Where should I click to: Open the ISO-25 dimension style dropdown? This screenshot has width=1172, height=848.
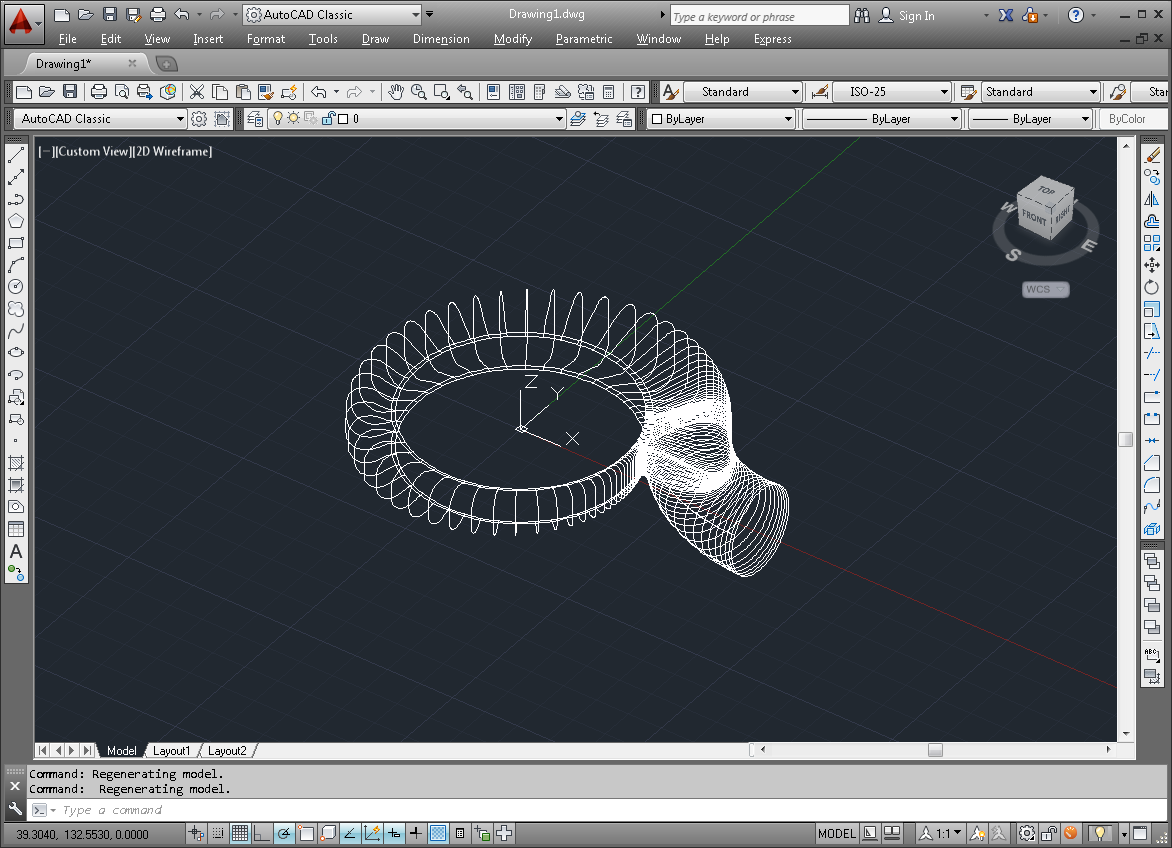tap(944, 92)
